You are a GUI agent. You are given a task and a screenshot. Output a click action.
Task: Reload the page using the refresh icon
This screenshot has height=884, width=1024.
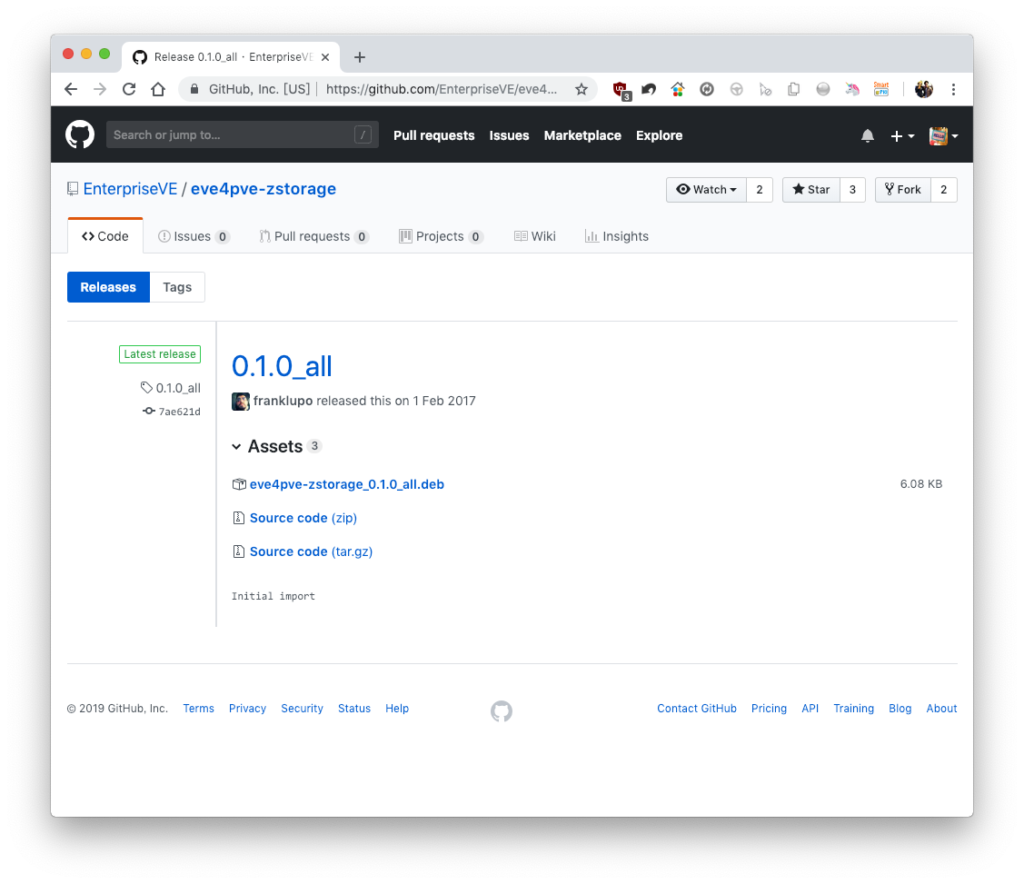(129, 89)
